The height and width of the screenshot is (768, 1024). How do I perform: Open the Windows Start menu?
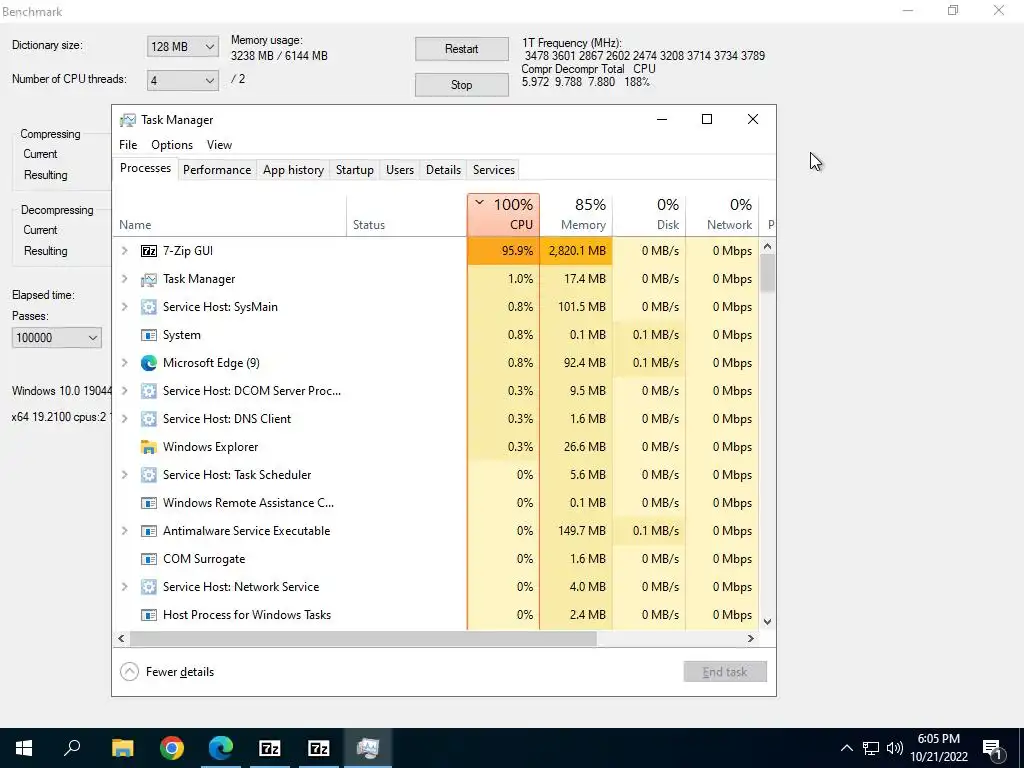(24, 748)
